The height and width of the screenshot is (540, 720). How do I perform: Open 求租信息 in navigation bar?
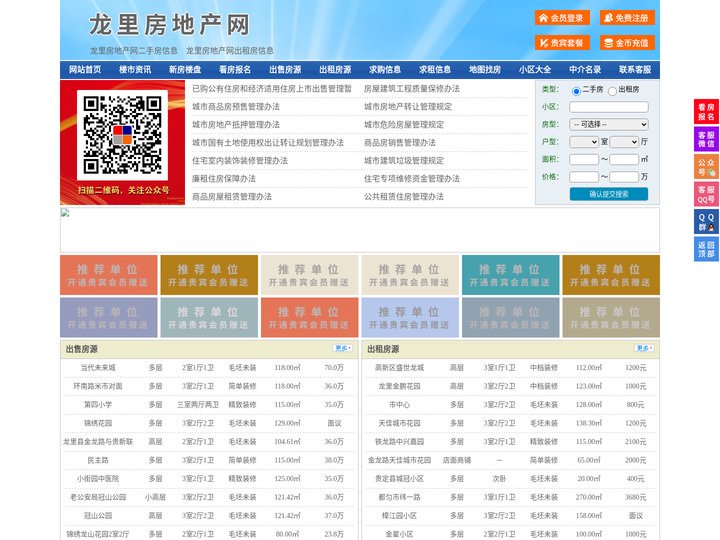coord(435,70)
